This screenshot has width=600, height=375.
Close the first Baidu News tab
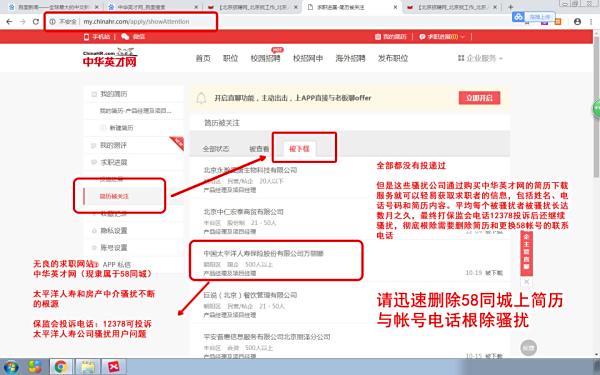(96, 7)
